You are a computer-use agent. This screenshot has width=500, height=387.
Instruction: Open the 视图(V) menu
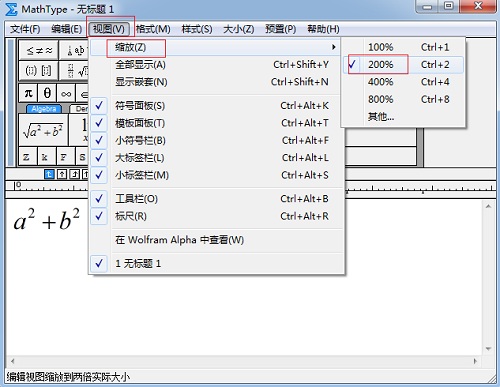click(x=109, y=29)
